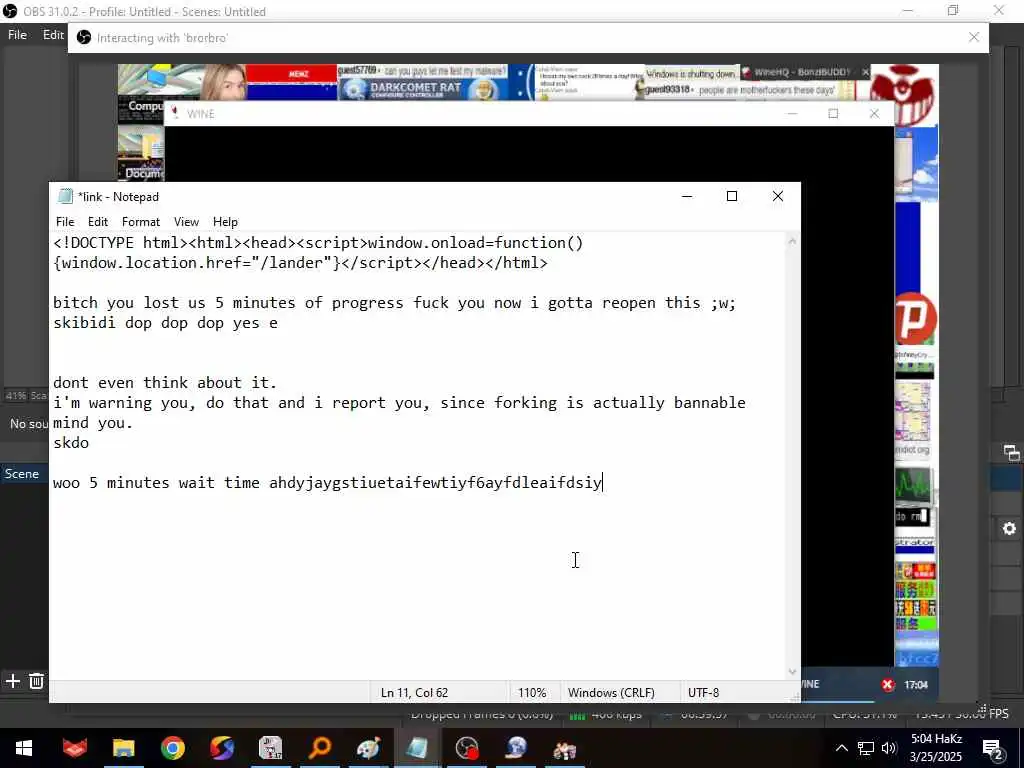Image resolution: width=1024 pixels, height=768 pixels.
Task: Open the Notepad Edit menu
Action: click(97, 222)
